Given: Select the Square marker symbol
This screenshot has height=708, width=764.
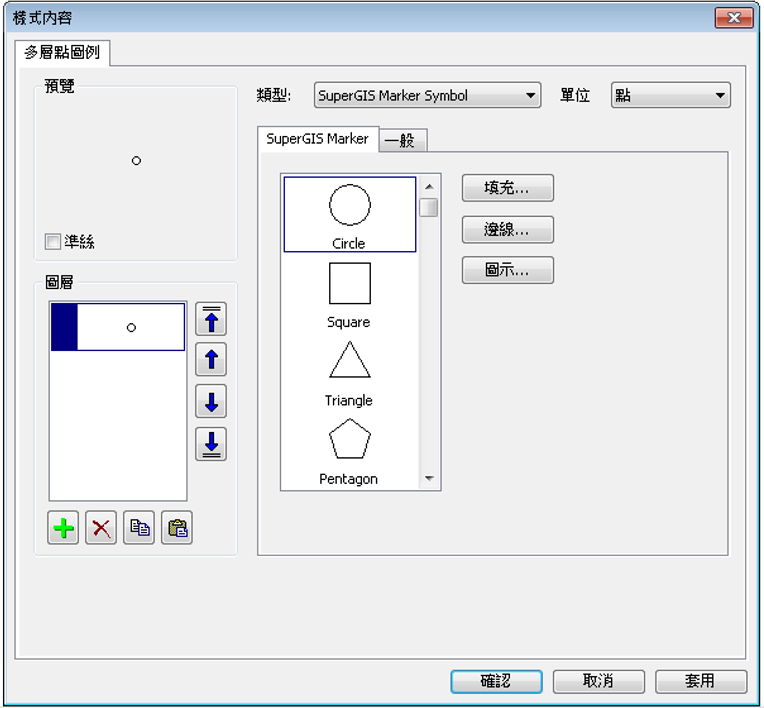Looking at the screenshot, I should point(350,294).
